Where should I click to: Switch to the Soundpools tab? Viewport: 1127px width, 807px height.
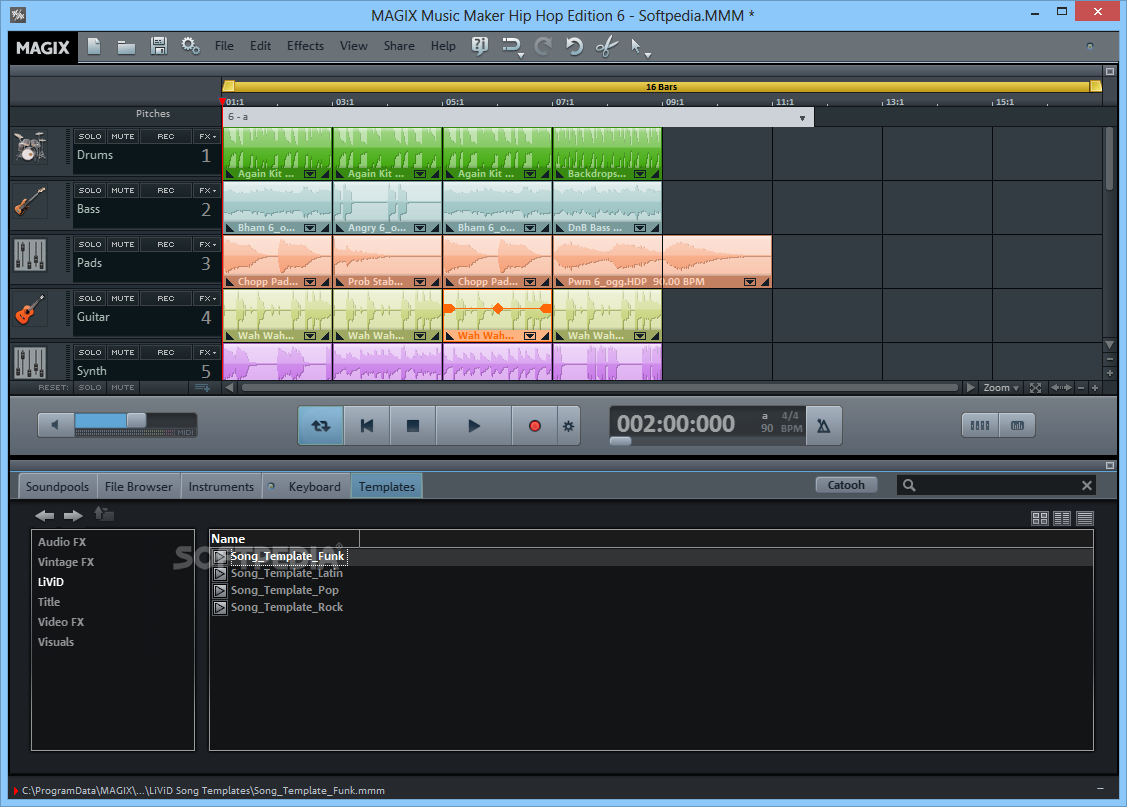pos(58,486)
